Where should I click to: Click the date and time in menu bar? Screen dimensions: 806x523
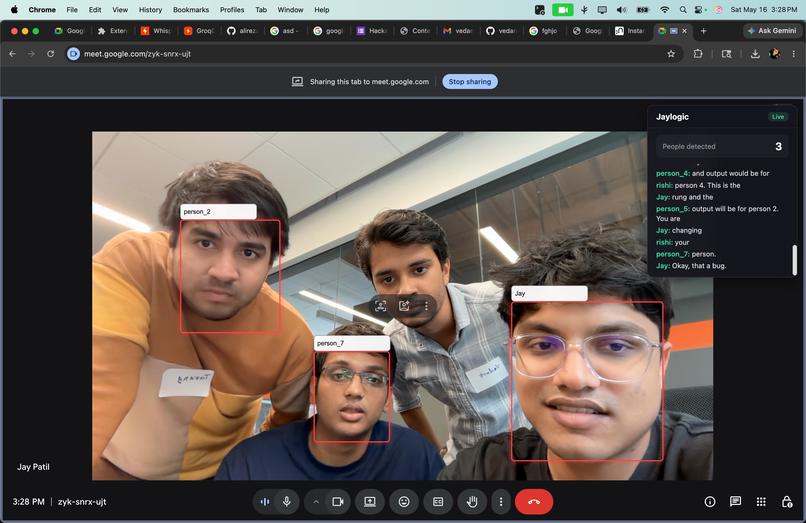point(764,9)
